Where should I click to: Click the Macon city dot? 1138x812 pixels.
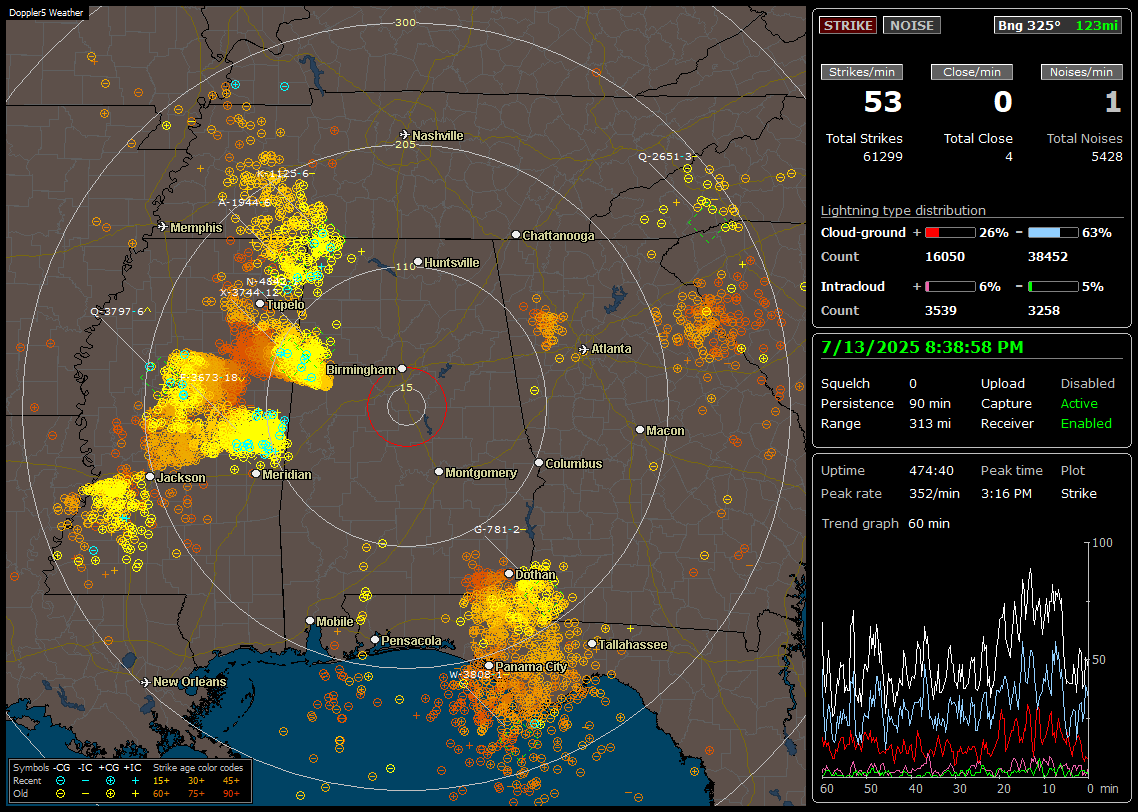point(639,430)
